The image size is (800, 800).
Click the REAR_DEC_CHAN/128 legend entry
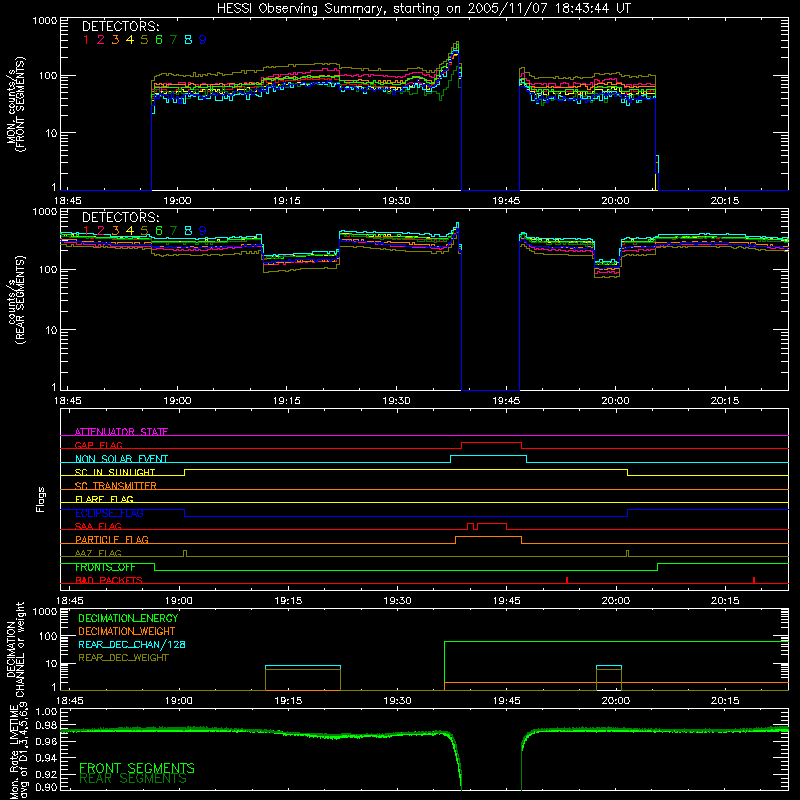tap(132, 645)
